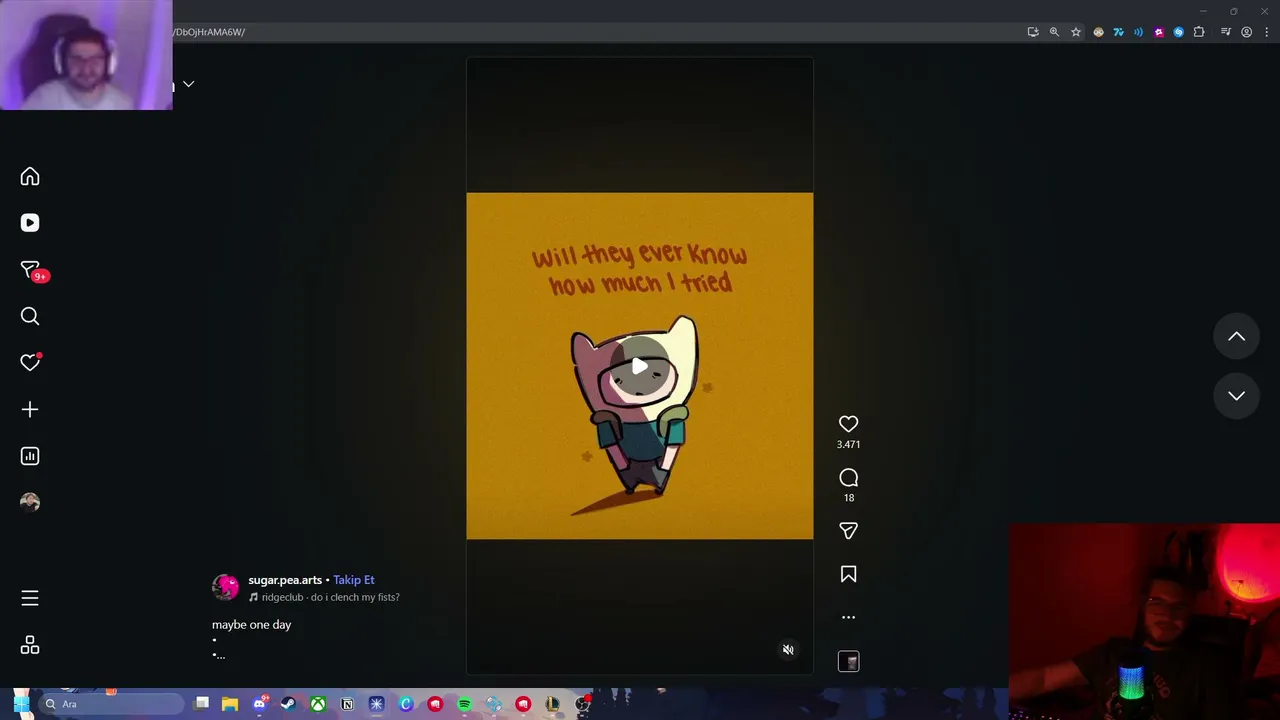Like the reel with the heart

pos(848,424)
